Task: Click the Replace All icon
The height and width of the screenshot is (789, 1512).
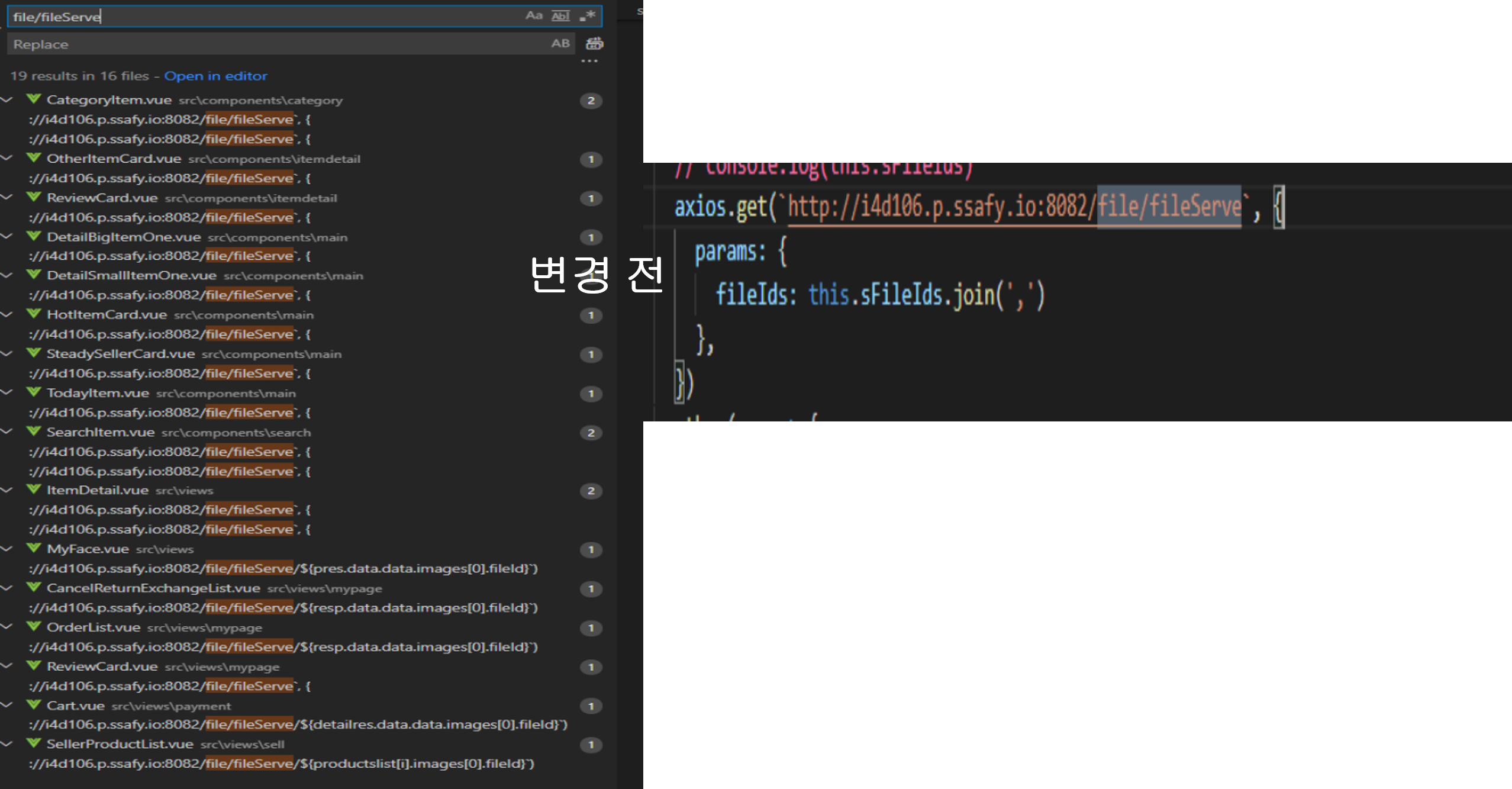Action: 594,44
